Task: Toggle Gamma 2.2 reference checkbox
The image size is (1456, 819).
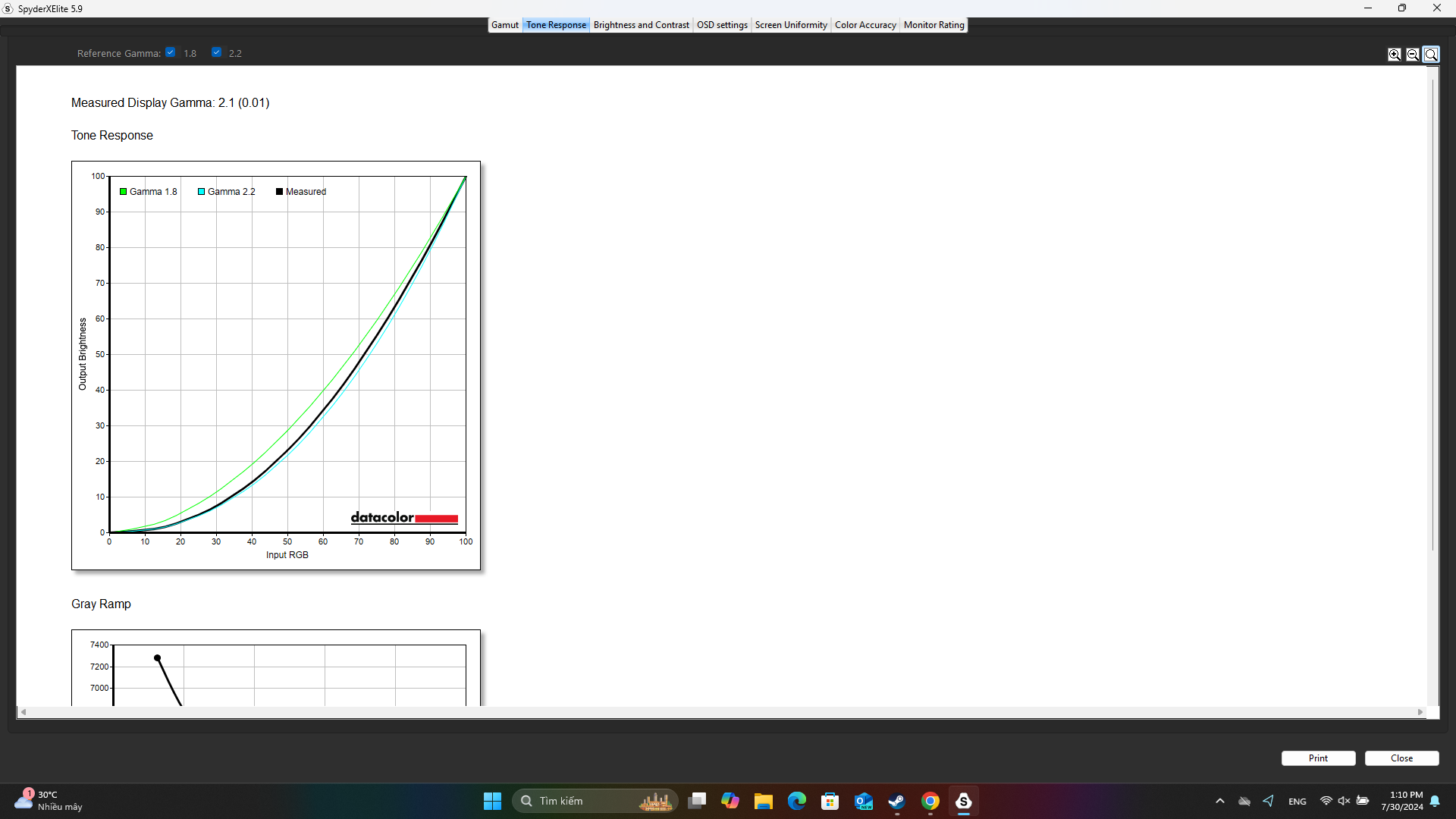Action: point(216,52)
